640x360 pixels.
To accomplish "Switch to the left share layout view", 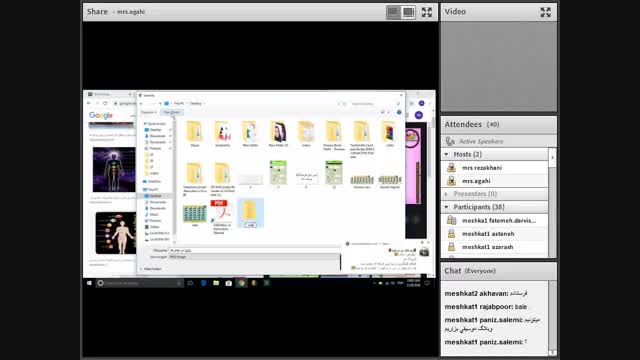I will (x=393, y=12).
